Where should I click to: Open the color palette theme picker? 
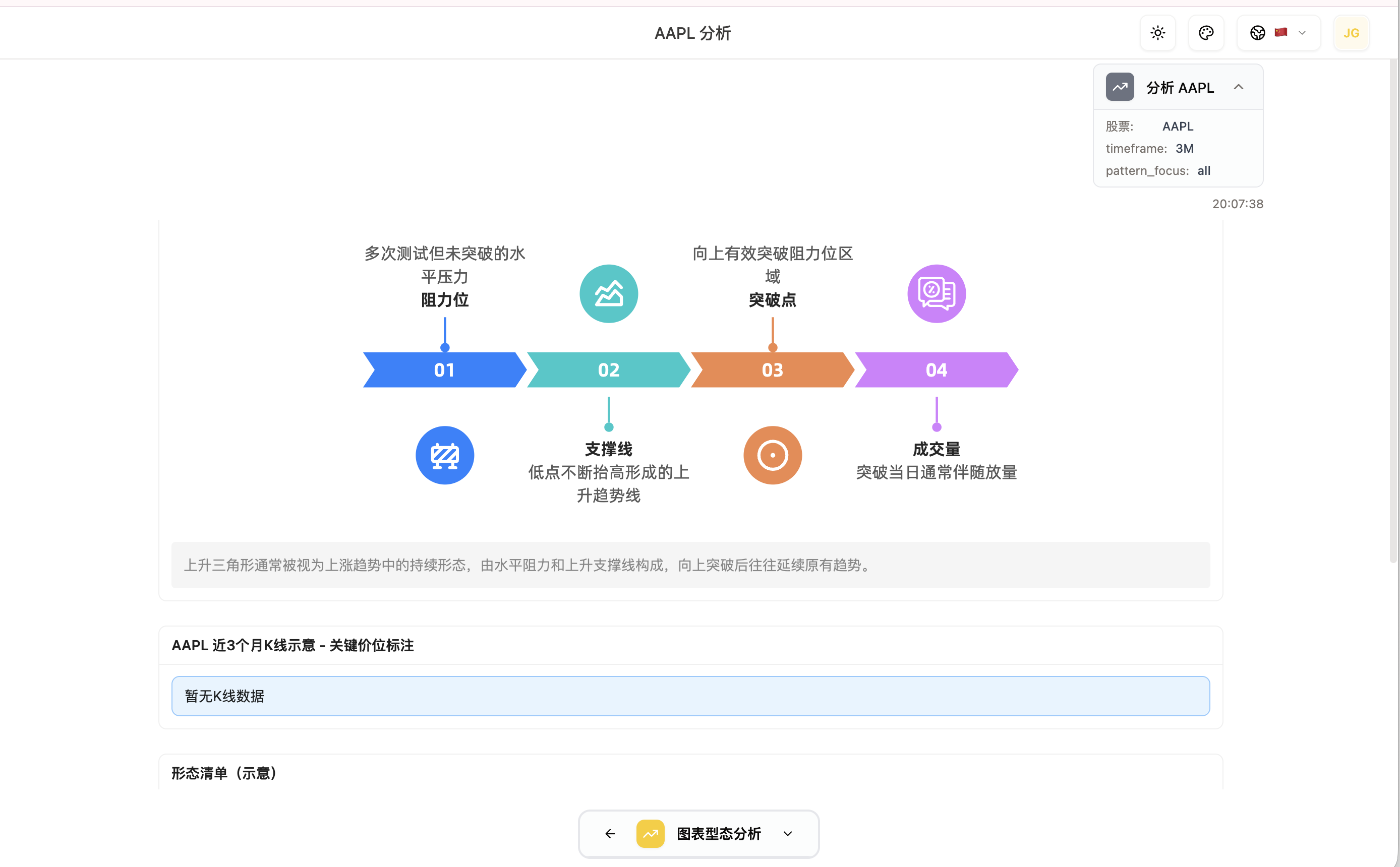tap(1205, 33)
